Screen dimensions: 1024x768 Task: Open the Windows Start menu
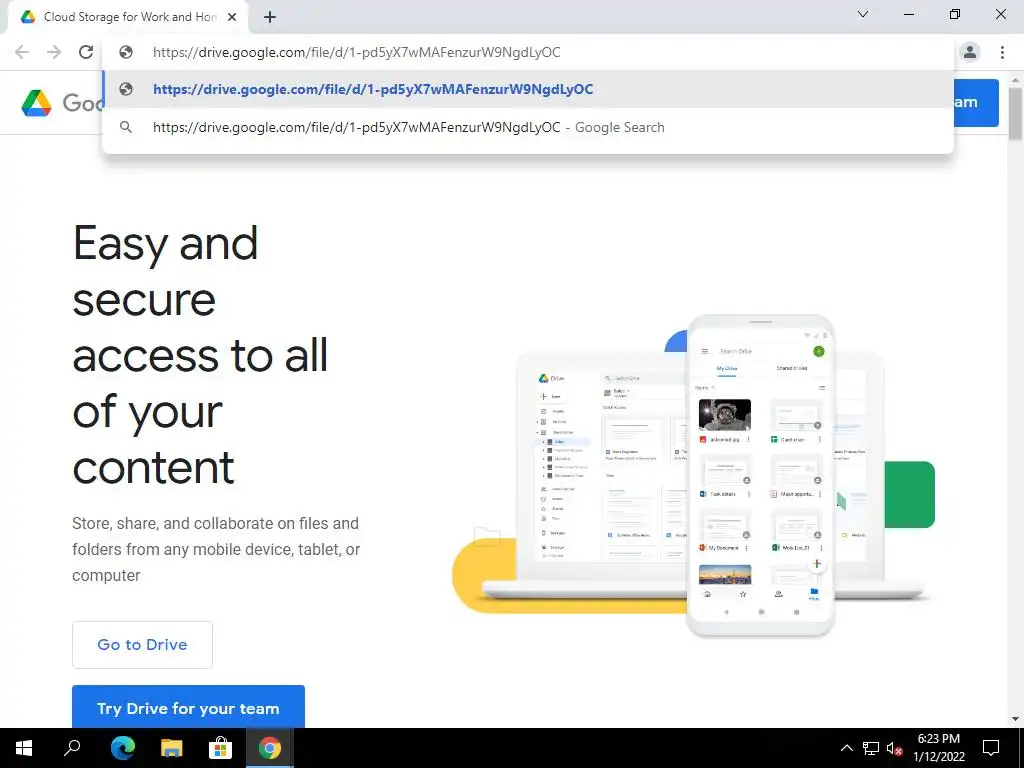[x=24, y=748]
